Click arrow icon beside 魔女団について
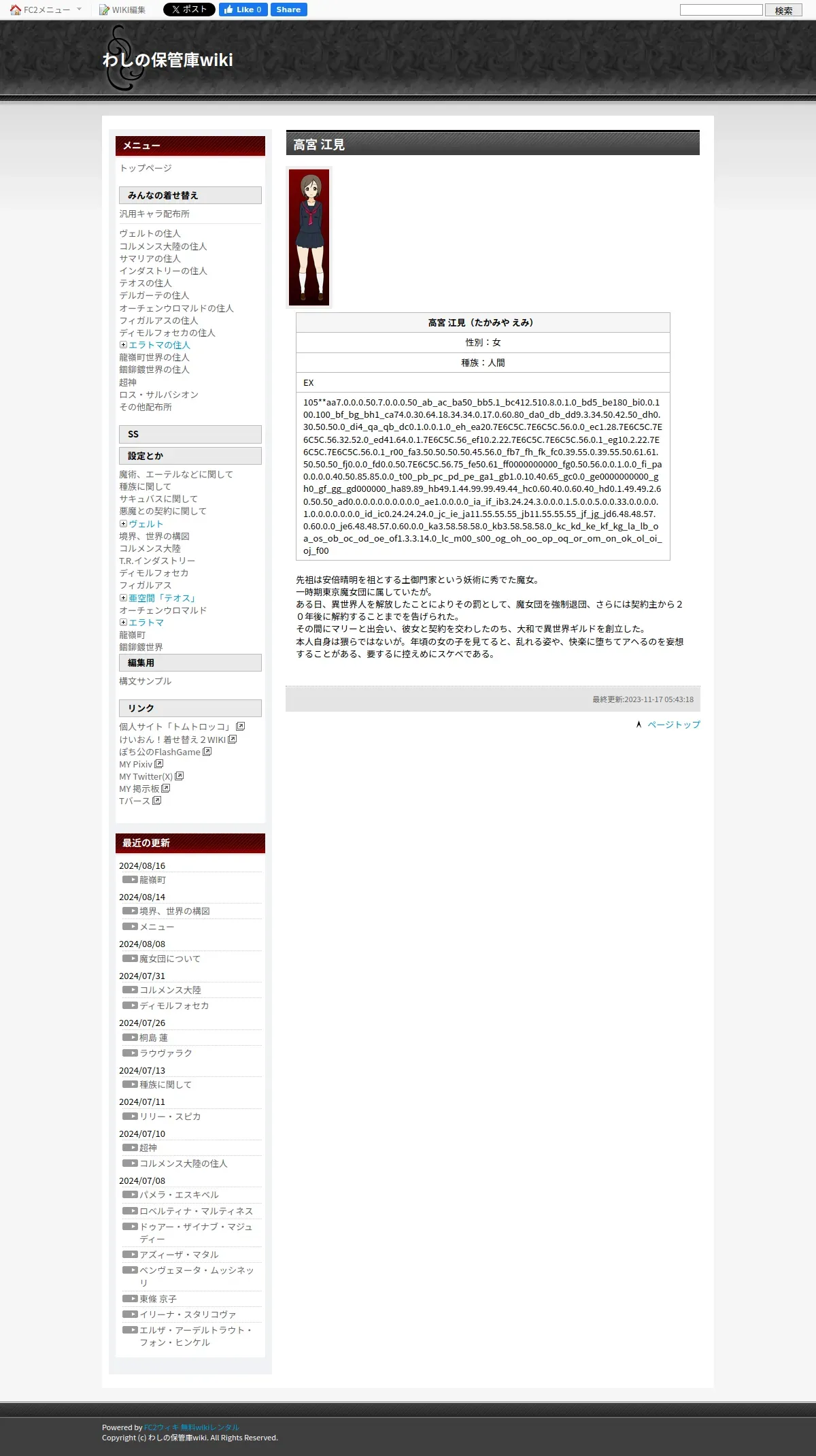The width and height of the screenshot is (816, 1456). [x=130, y=959]
